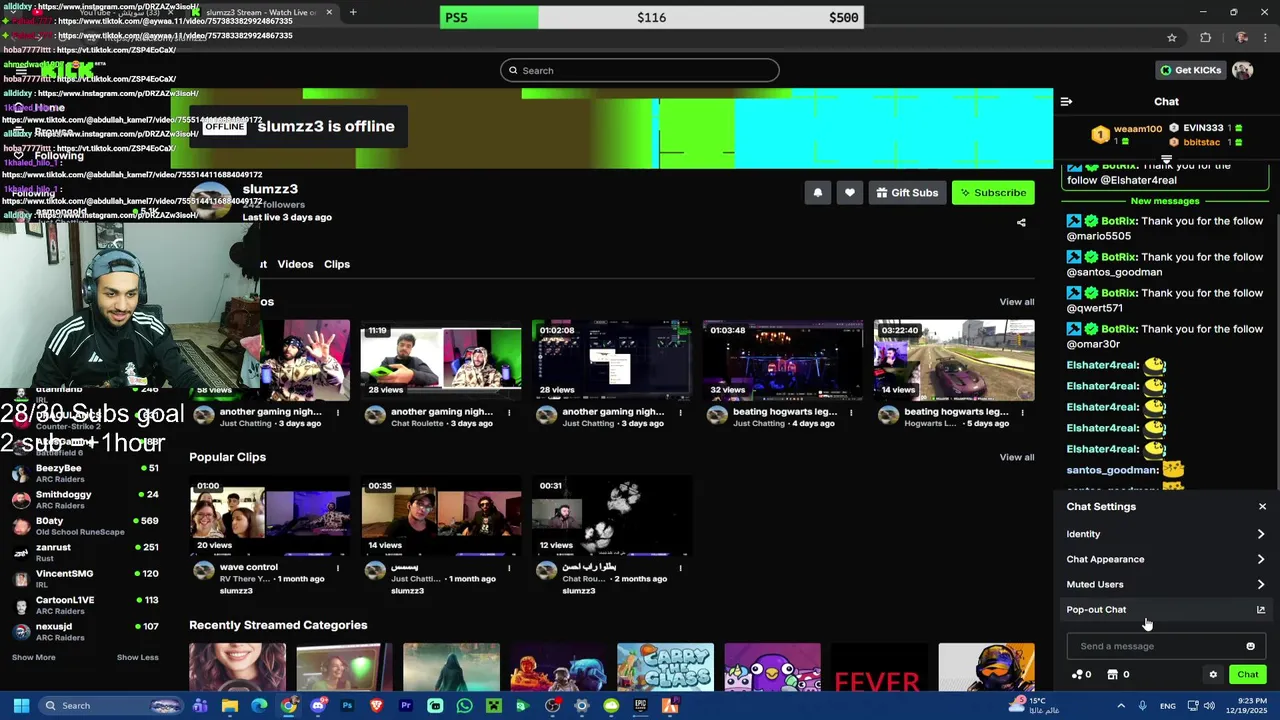
Task: Click the notification bell icon for slumzz3
Action: click(x=818, y=193)
